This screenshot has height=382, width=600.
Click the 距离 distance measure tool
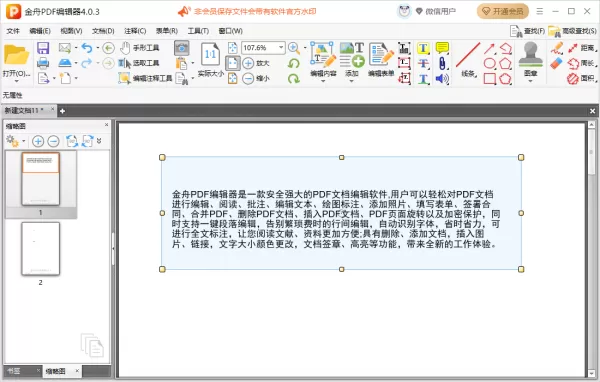pyautogui.click(x=581, y=48)
